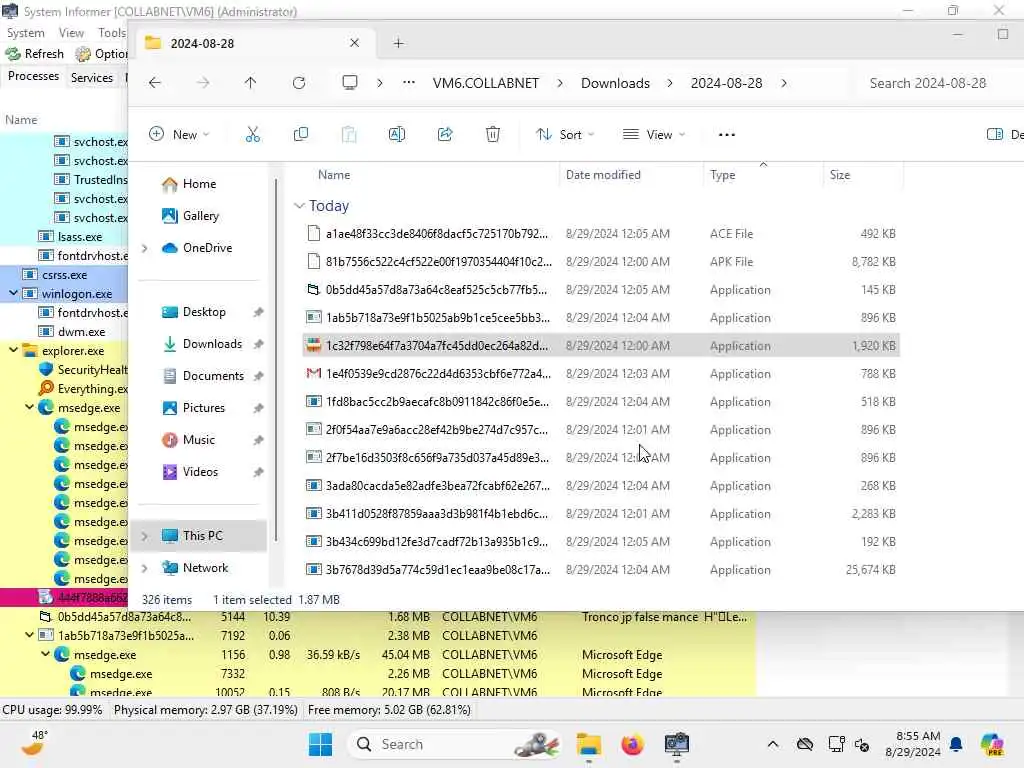Open the Tools menu in System Informer

112,33
